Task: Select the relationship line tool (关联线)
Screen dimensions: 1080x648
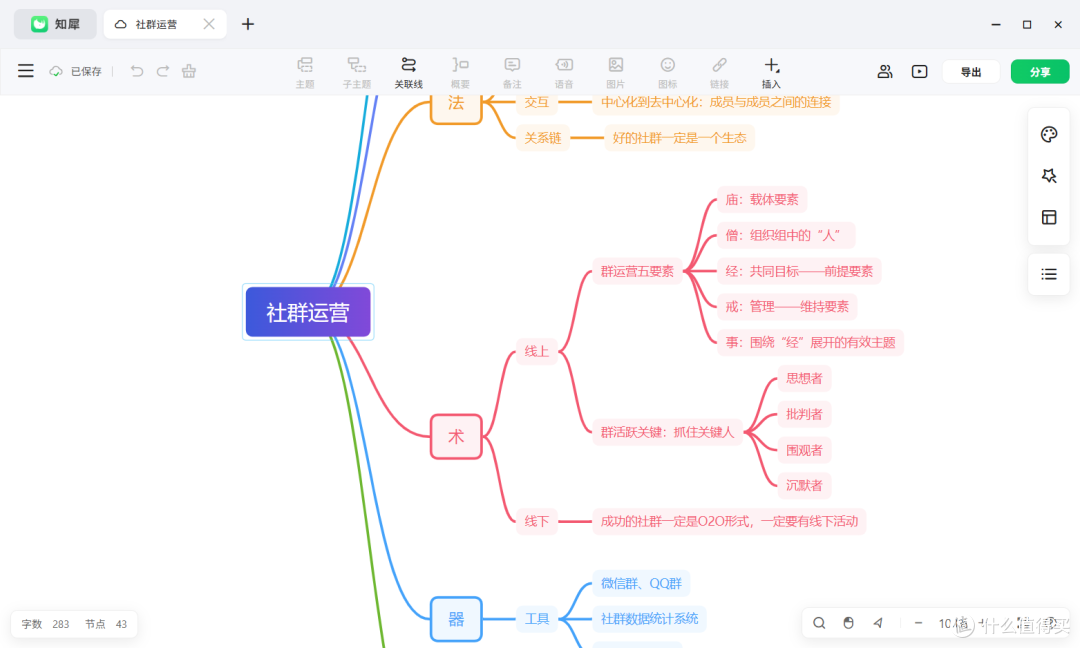Action: point(408,73)
